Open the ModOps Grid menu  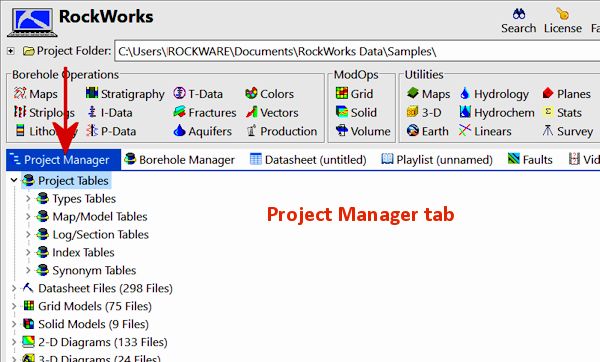(x=354, y=94)
